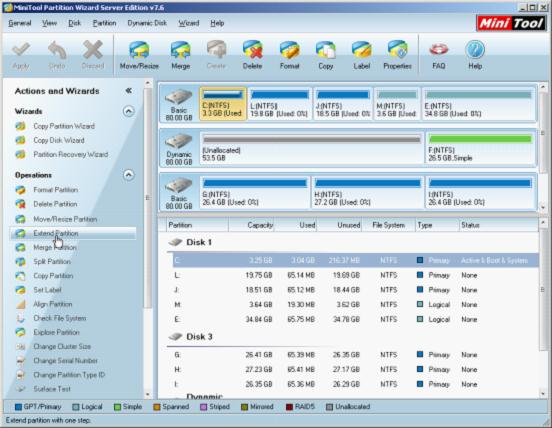Click the Explore Partition icon
The width and height of the screenshot is (552, 428).
coord(20,332)
